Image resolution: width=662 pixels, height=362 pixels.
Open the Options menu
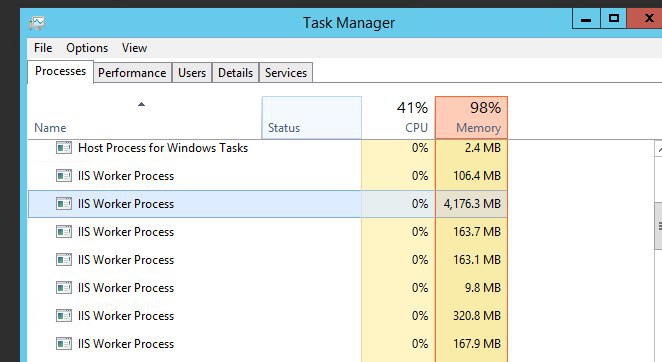point(87,48)
